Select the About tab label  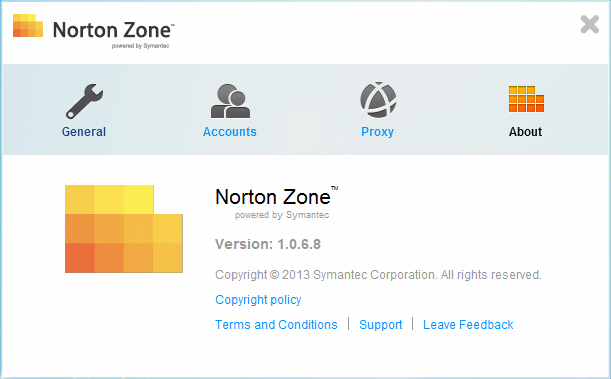(x=525, y=132)
